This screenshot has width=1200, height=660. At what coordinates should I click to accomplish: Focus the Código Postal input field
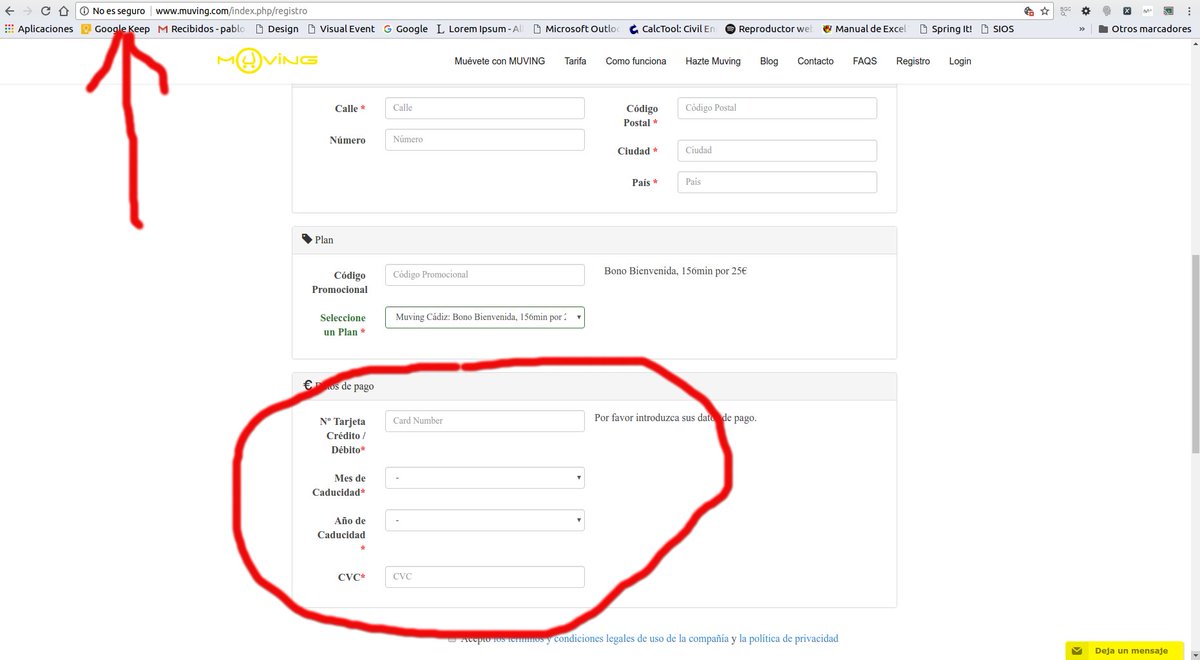pyautogui.click(x=777, y=108)
